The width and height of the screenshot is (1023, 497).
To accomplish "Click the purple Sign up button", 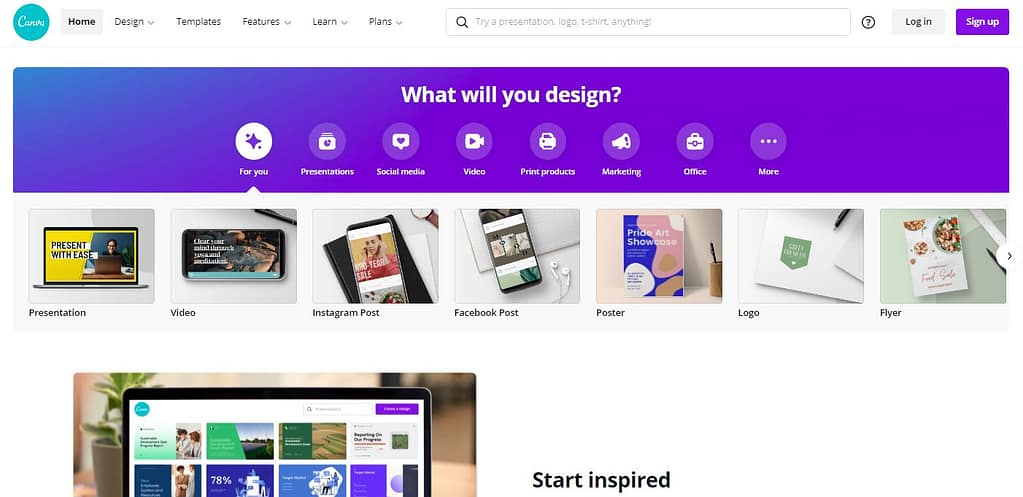I will pos(982,22).
